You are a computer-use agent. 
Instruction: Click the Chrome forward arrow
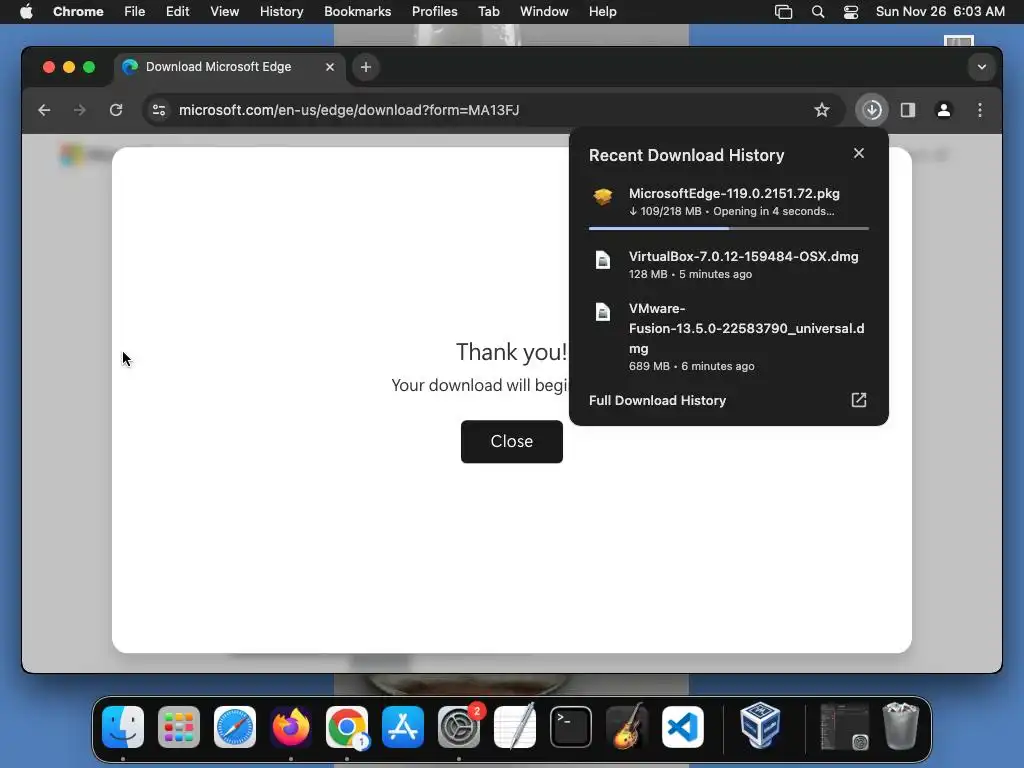80,110
